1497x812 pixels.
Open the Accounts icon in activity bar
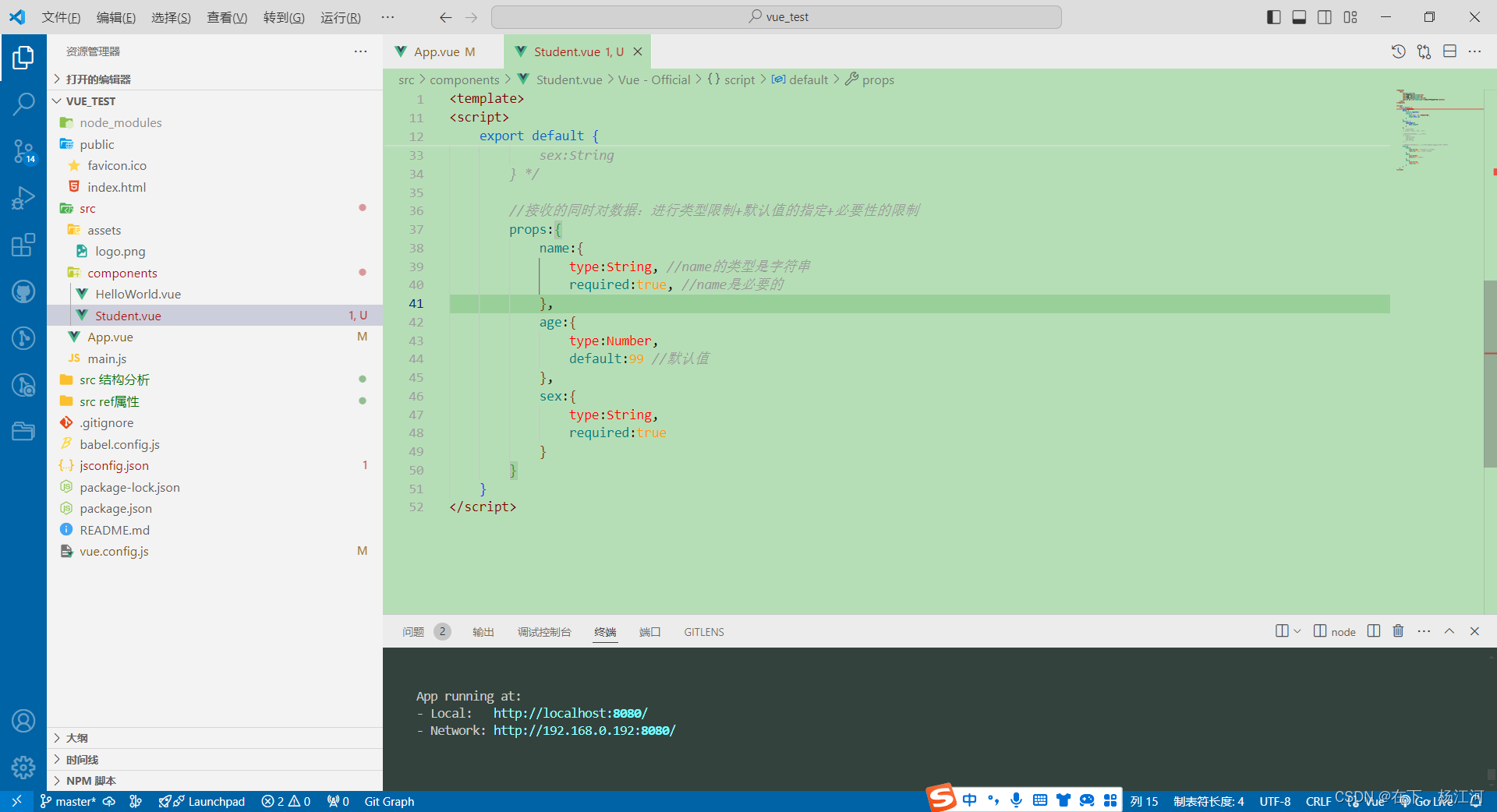[23, 721]
